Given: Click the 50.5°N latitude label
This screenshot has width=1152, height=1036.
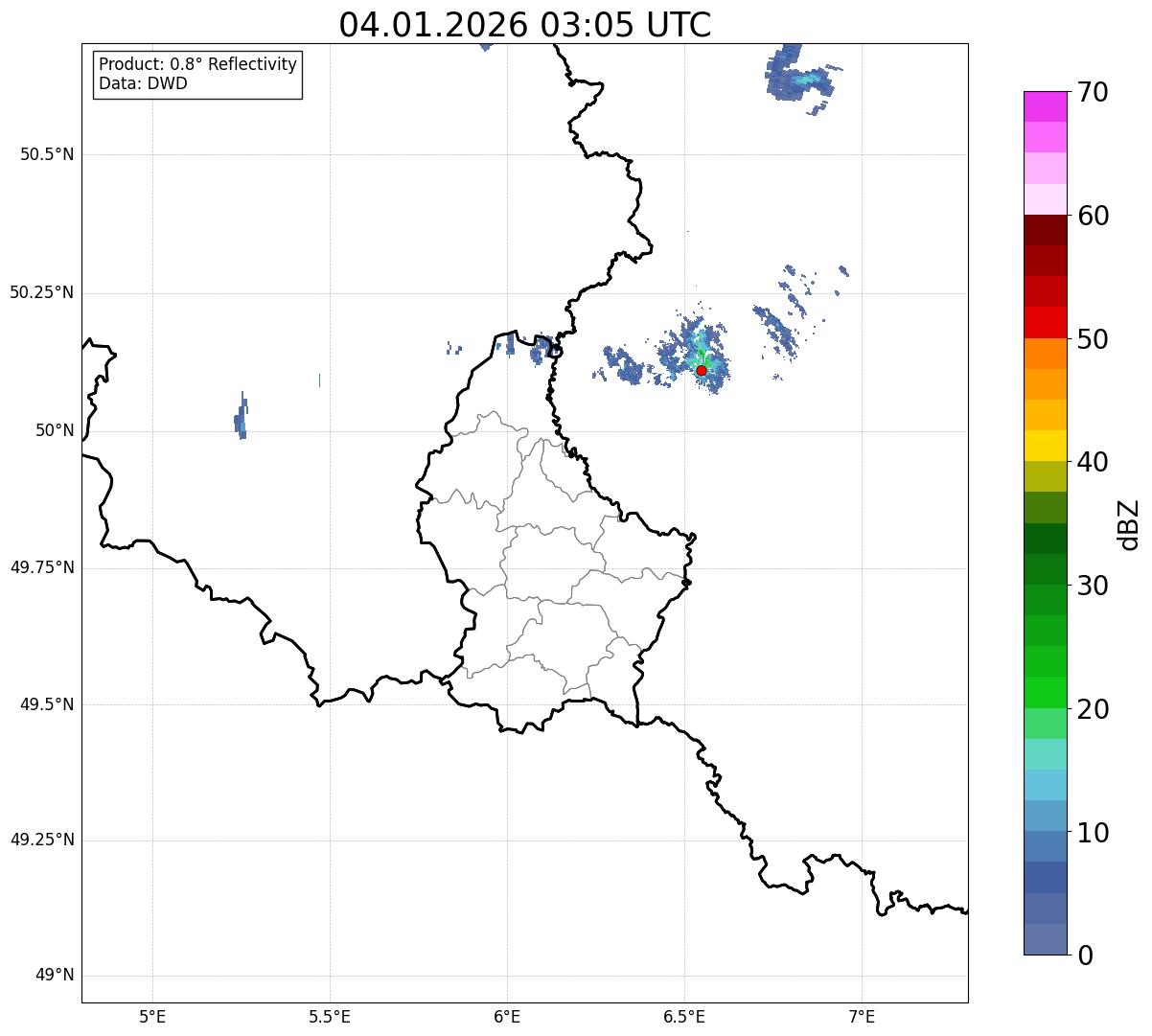Looking at the screenshot, I should (47, 154).
